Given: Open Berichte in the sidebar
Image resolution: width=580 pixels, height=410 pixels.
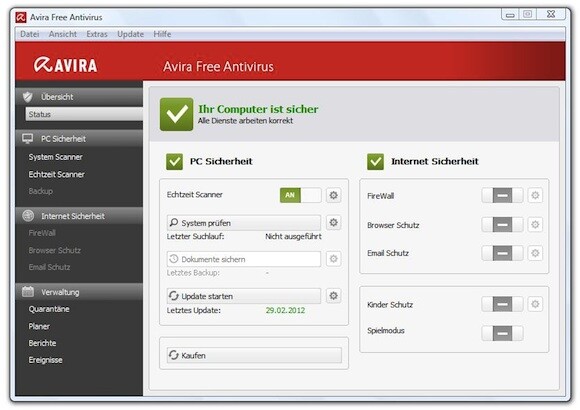Looking at the screenshot, I should pos(42,343).
